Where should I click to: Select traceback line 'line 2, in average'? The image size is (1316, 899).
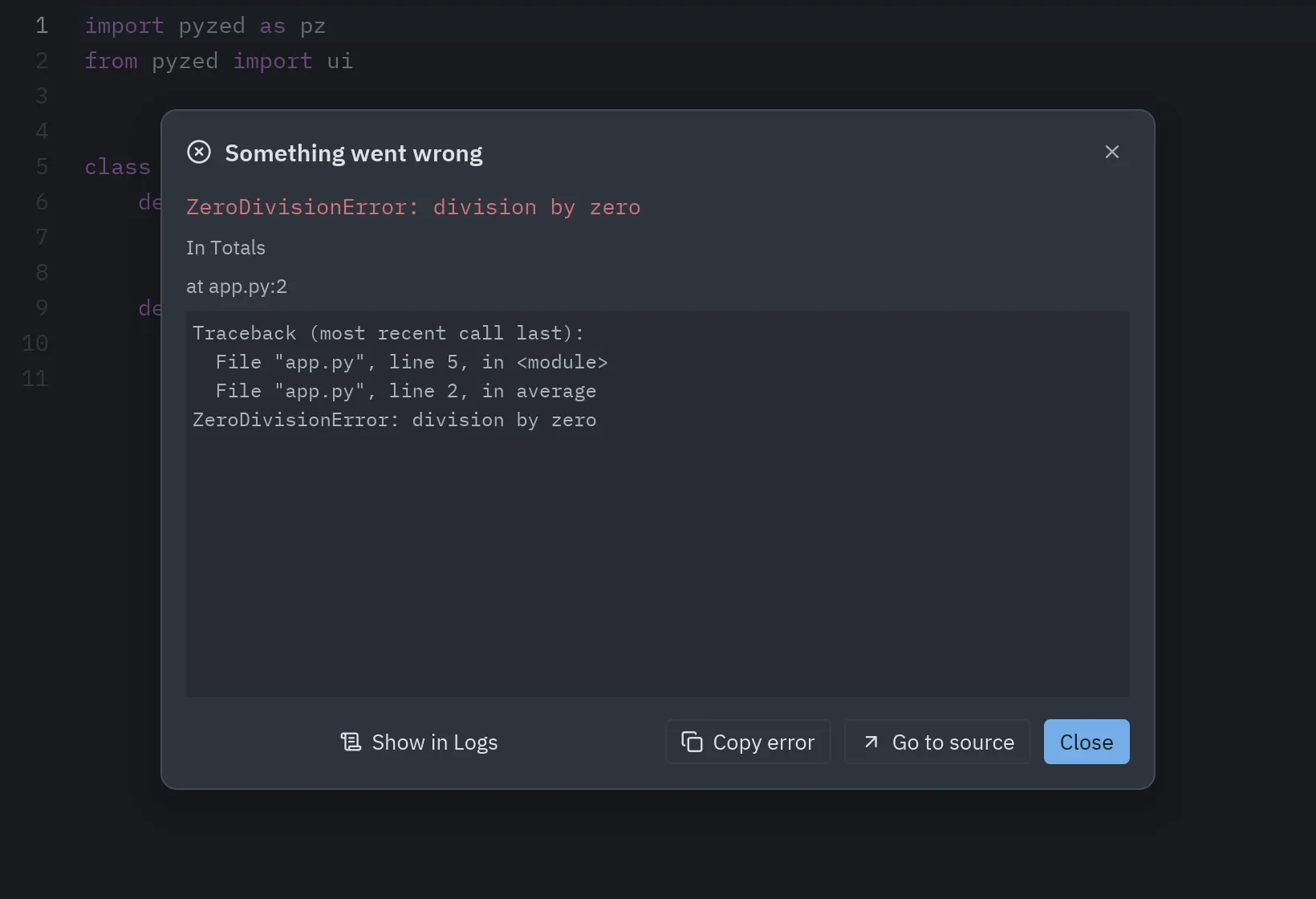coord(406,391)
